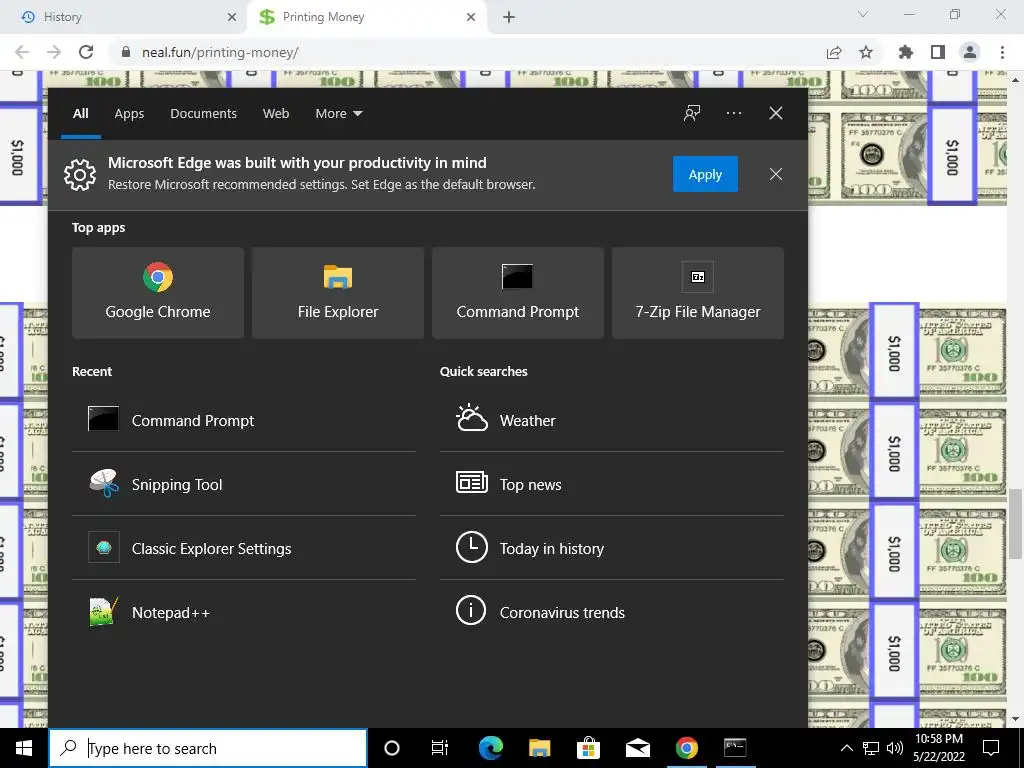Open 7-Zip File Manager tile
The width and height of the screenshot is (1024, 768).
697,293
